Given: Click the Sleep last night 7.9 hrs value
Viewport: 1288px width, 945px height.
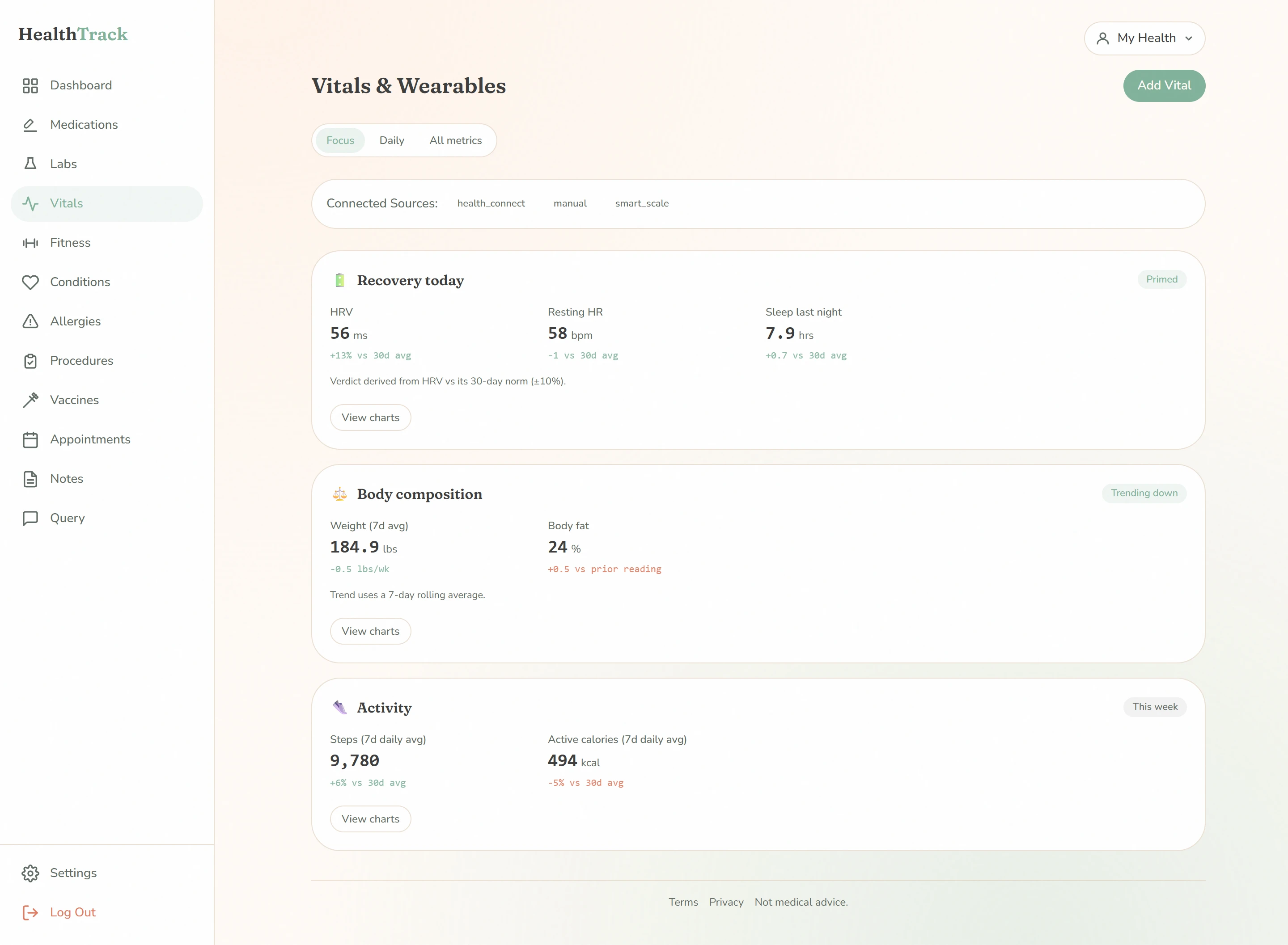Looking at the screenshot, I should (x=790, y=333).
